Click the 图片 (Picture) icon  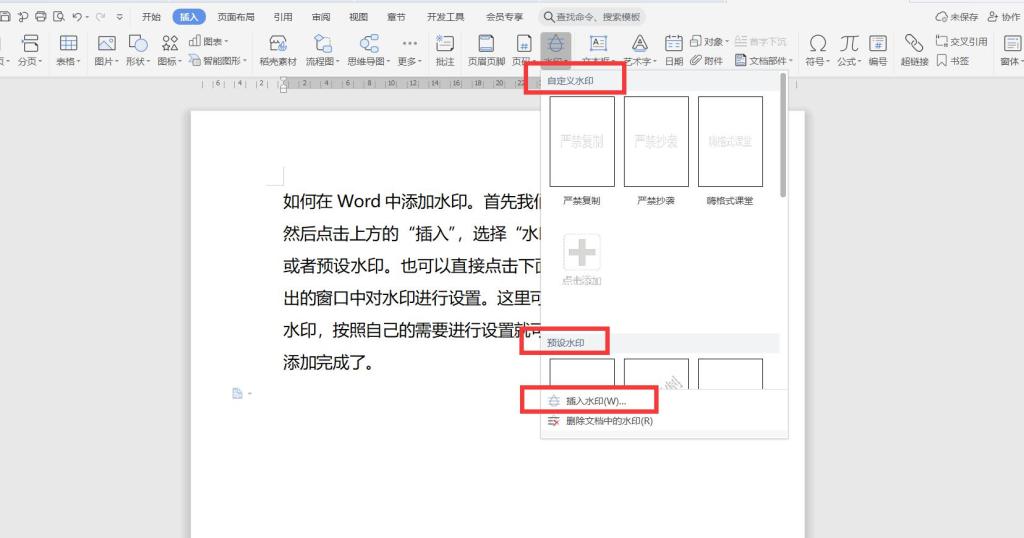[106, 43]
